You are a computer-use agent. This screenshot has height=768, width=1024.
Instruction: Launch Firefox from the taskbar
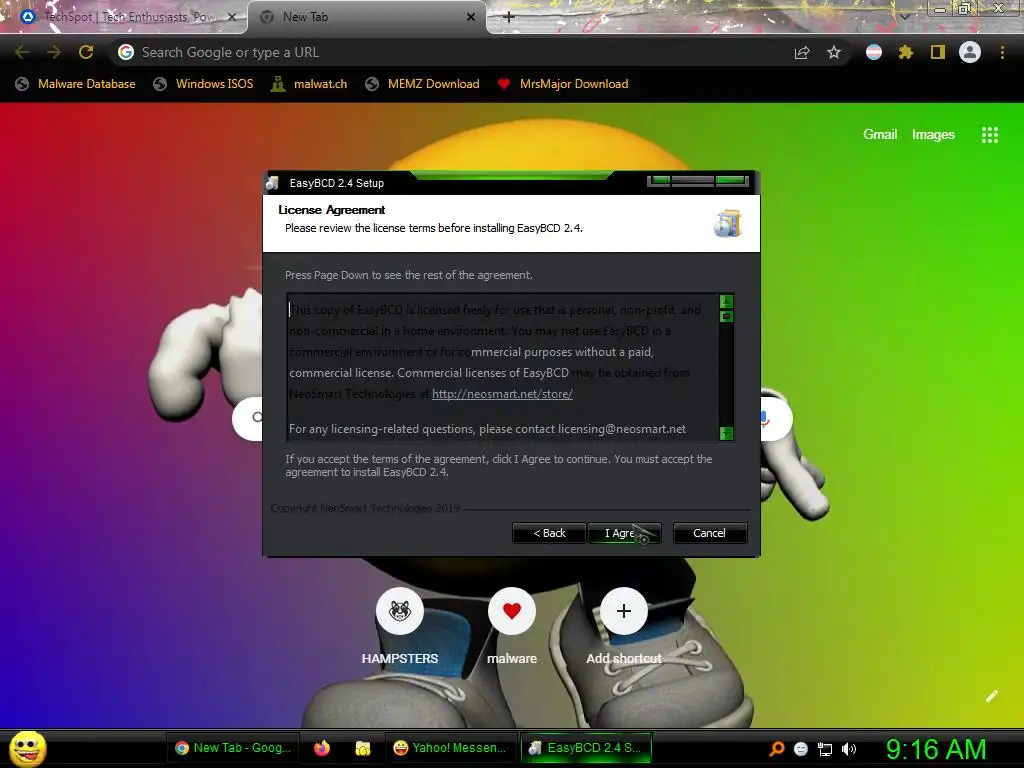tap(322, 748)
